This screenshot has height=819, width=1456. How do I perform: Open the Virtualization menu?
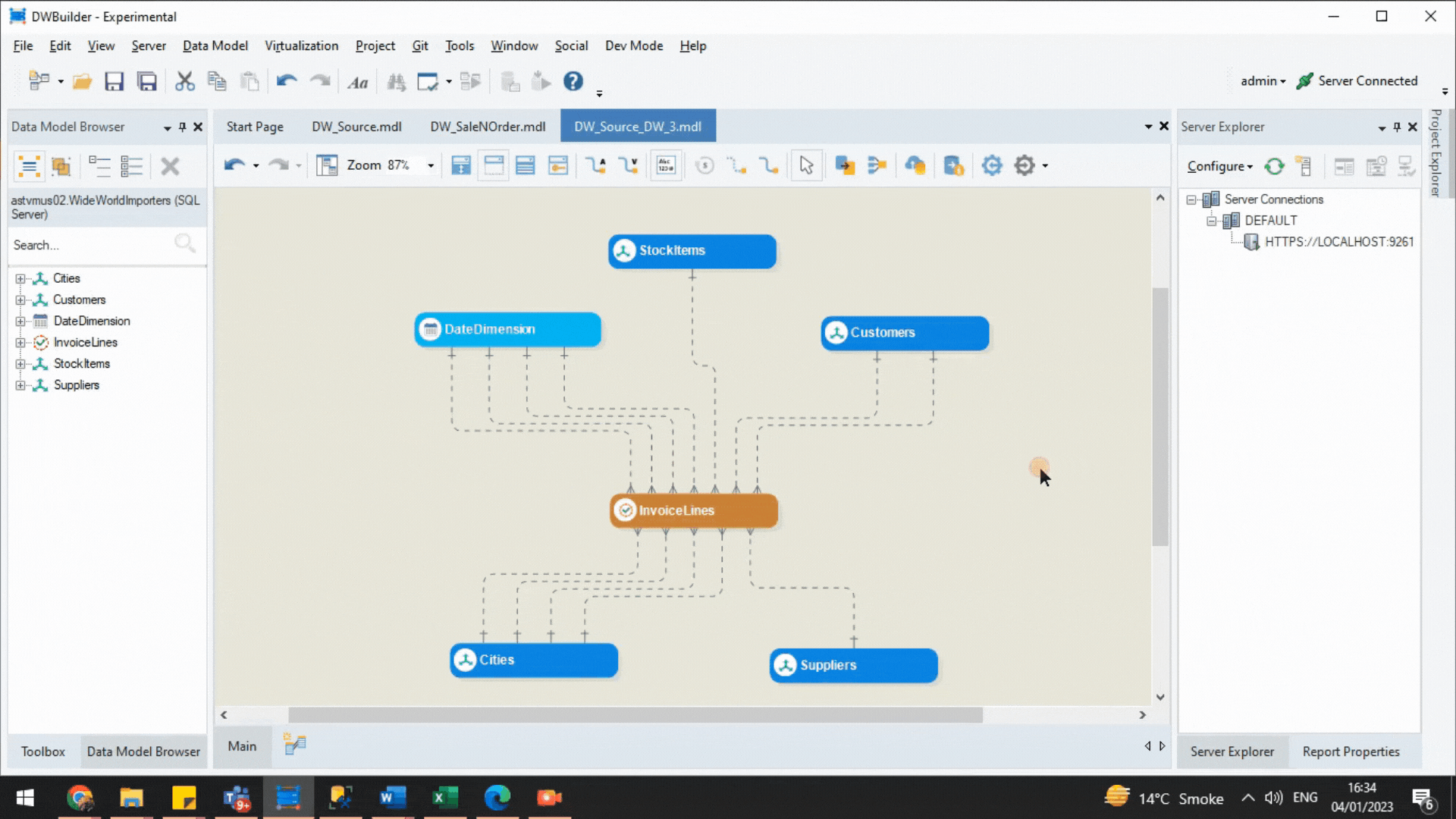coord(301,45)
